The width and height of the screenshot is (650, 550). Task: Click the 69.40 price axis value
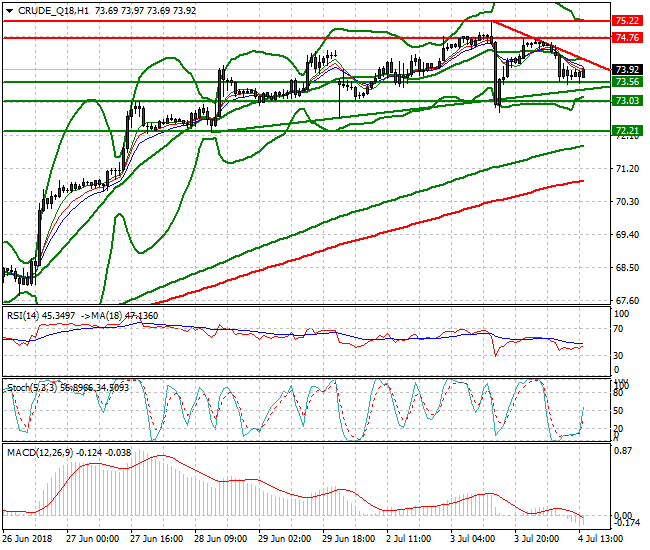tap(627, 235)
